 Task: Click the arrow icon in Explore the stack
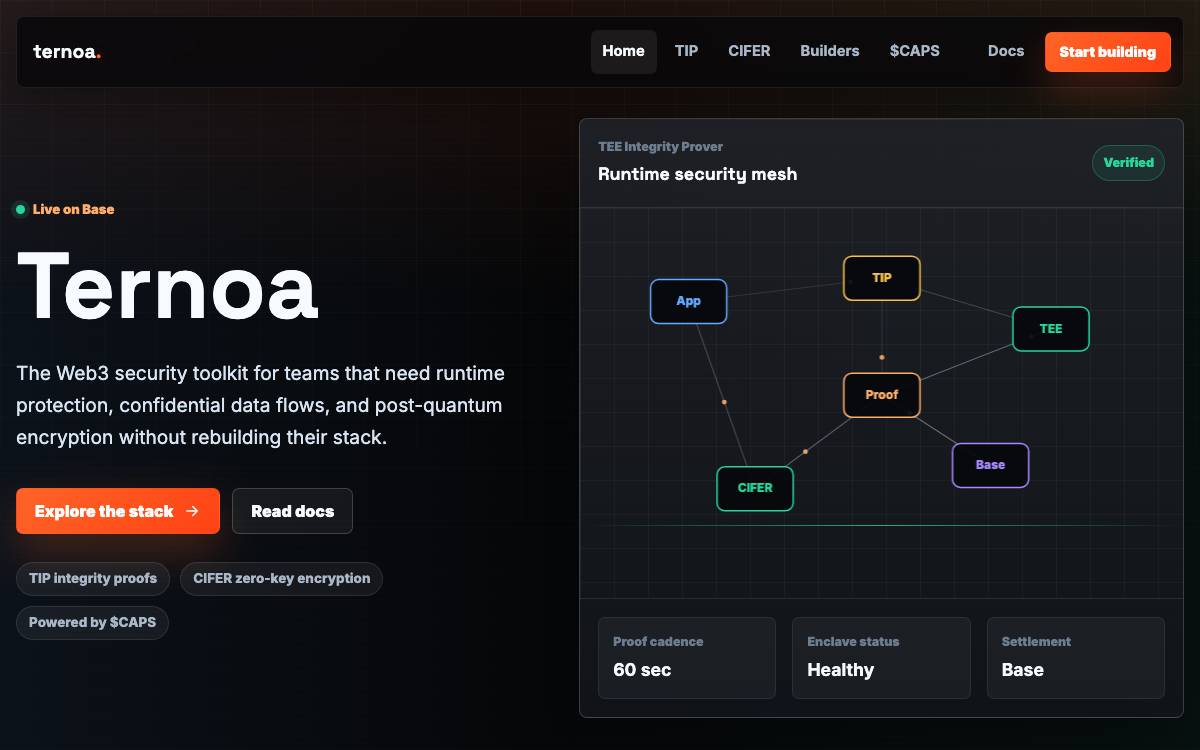click(192, 511)
